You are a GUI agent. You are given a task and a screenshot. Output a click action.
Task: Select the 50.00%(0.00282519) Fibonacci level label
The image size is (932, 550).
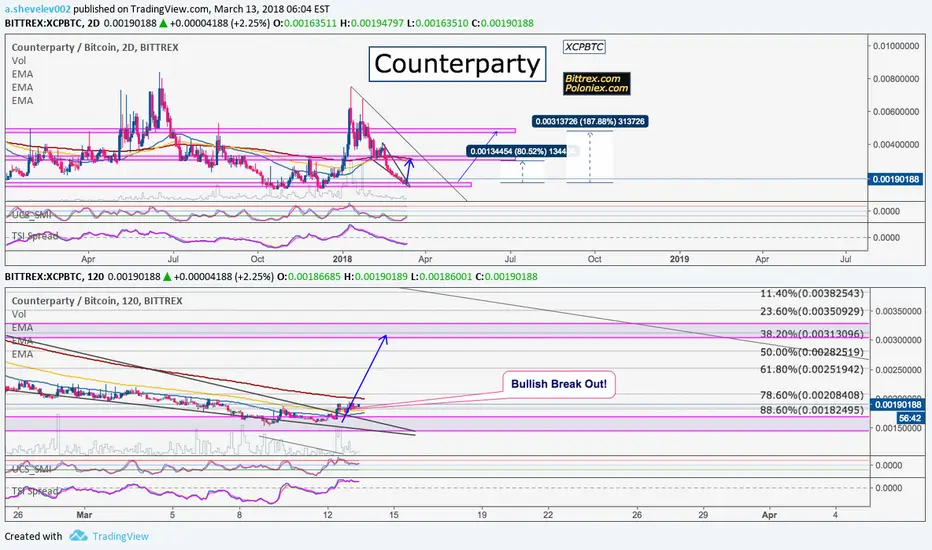tap(812, 351)
